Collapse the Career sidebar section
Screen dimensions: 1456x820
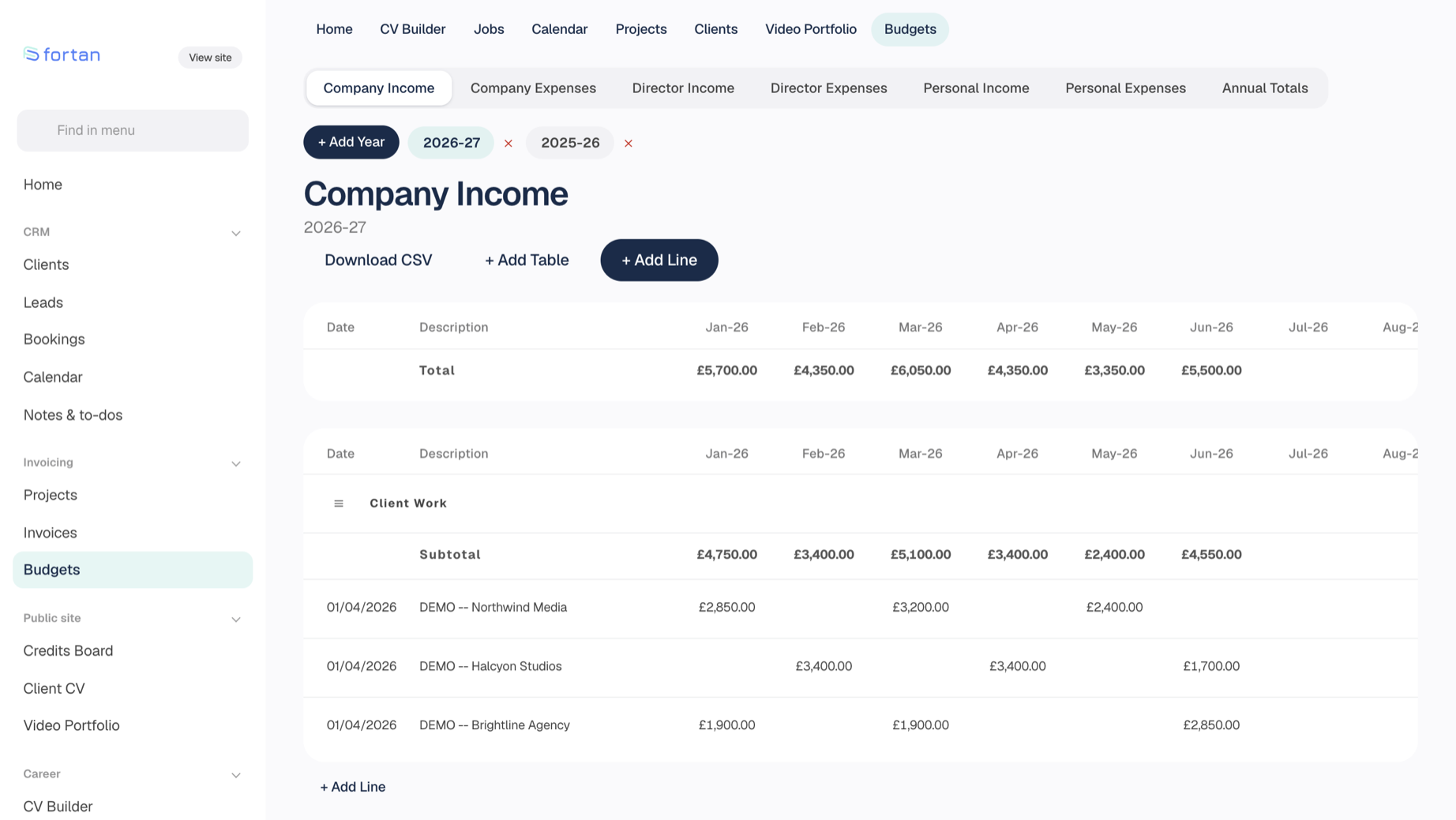(x=235, y=775)
